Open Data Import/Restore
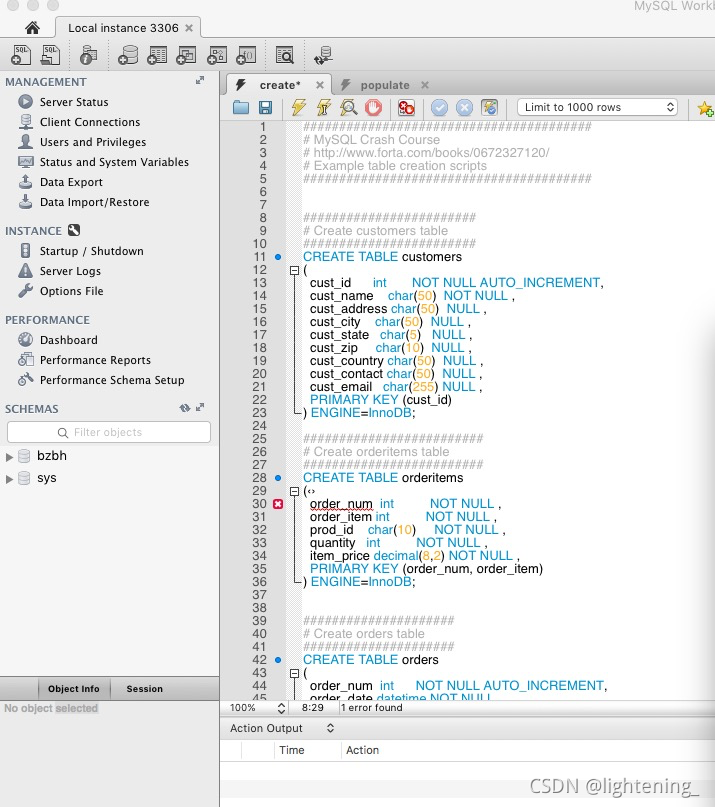The height and width of the screenshot is (807, 715). point(95,202)
